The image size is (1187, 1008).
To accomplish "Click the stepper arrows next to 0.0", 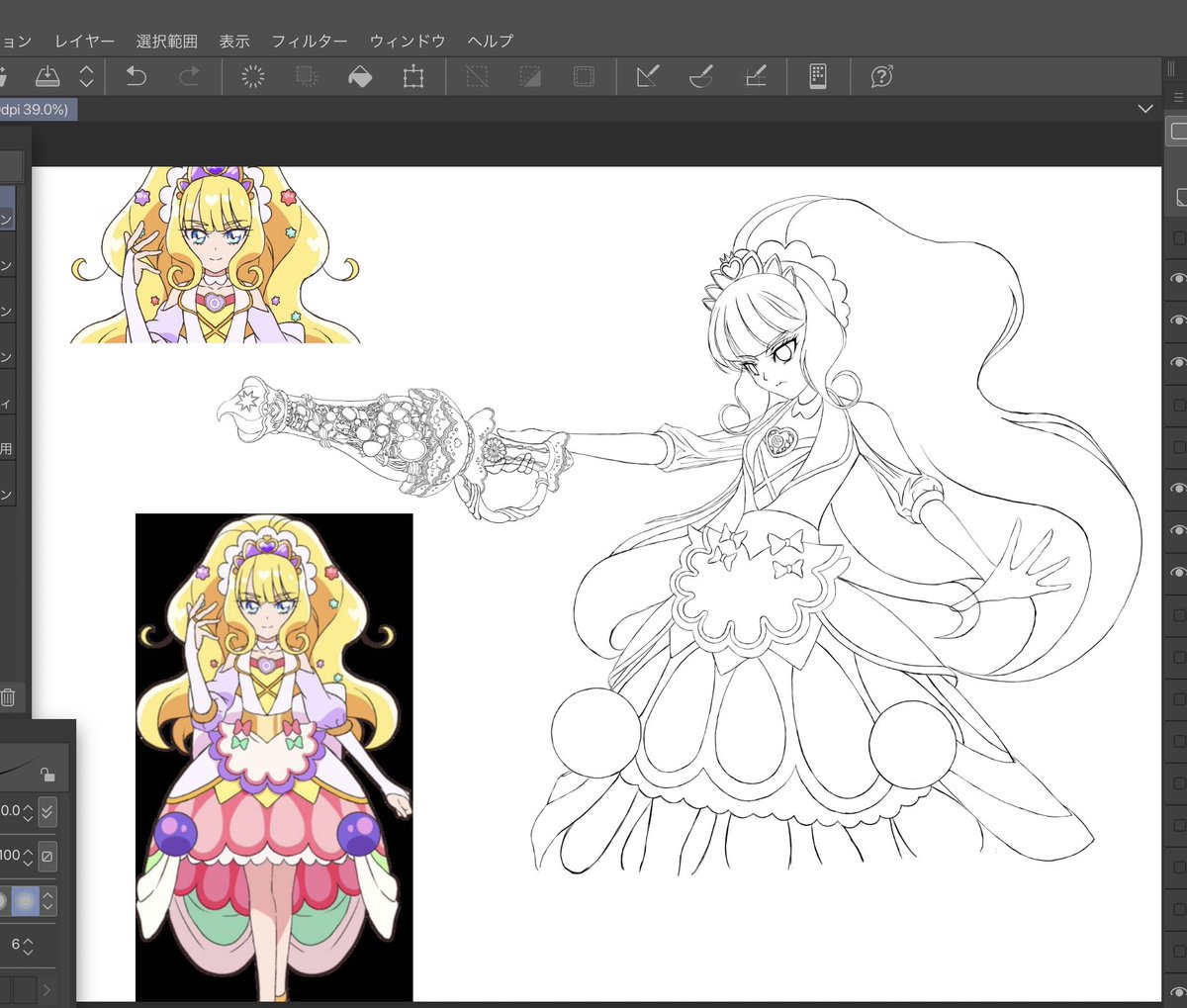I will (28, 812).
